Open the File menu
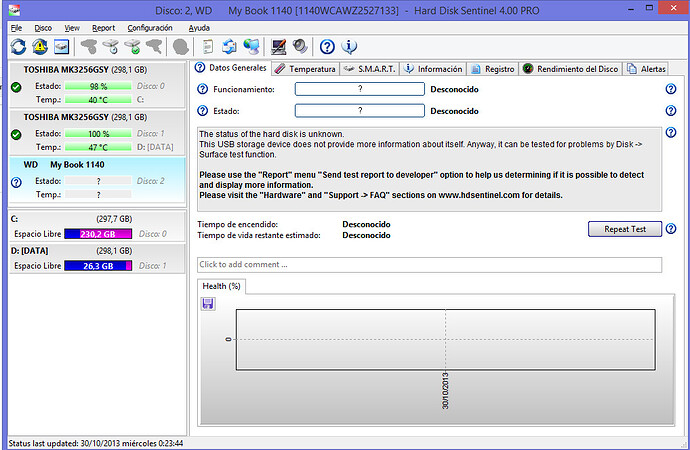The width and height of the screenshot is (690, 450). (16, 28)
